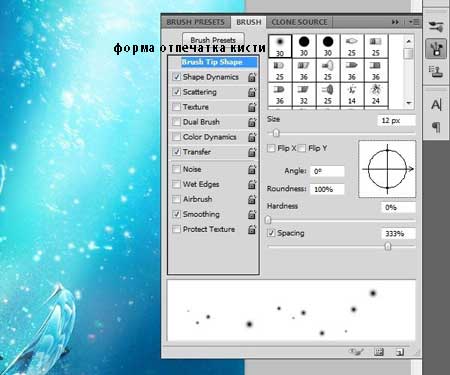The width and height of the screenshot is (450, 375).
Task: Open the Clone Source dock icon in right strip
Action: click(436, 71)
